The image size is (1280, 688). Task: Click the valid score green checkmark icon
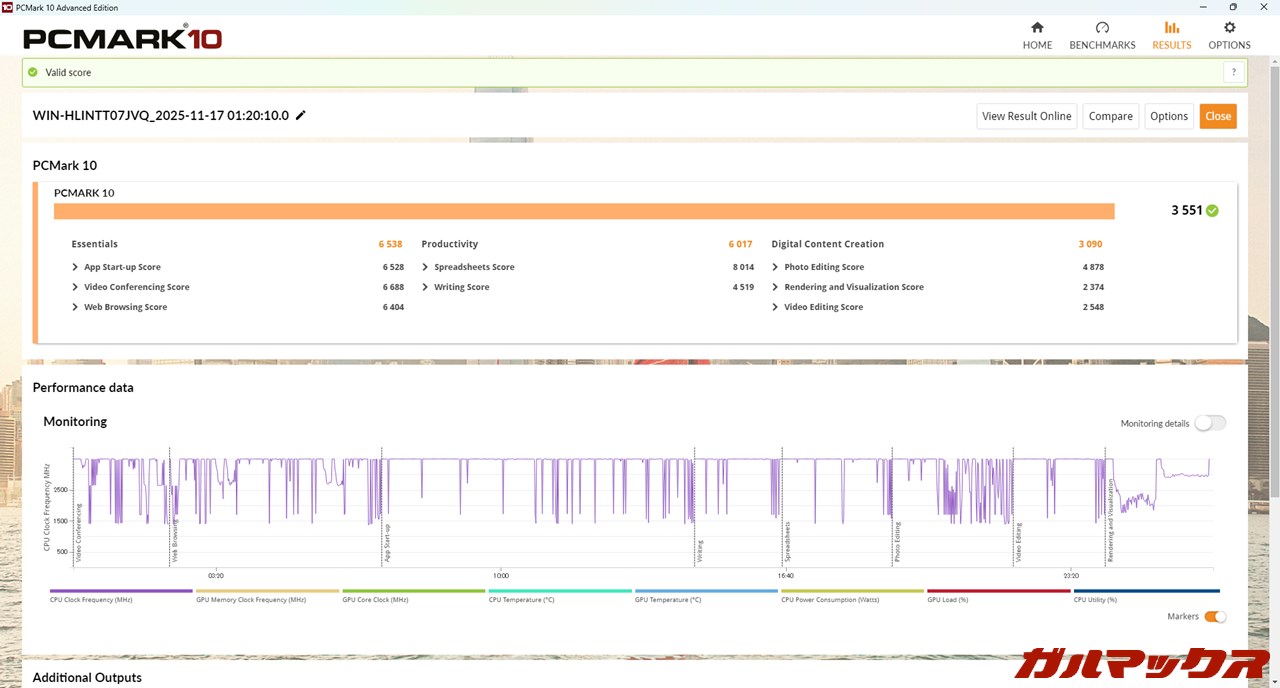click(x=33, y=72)
